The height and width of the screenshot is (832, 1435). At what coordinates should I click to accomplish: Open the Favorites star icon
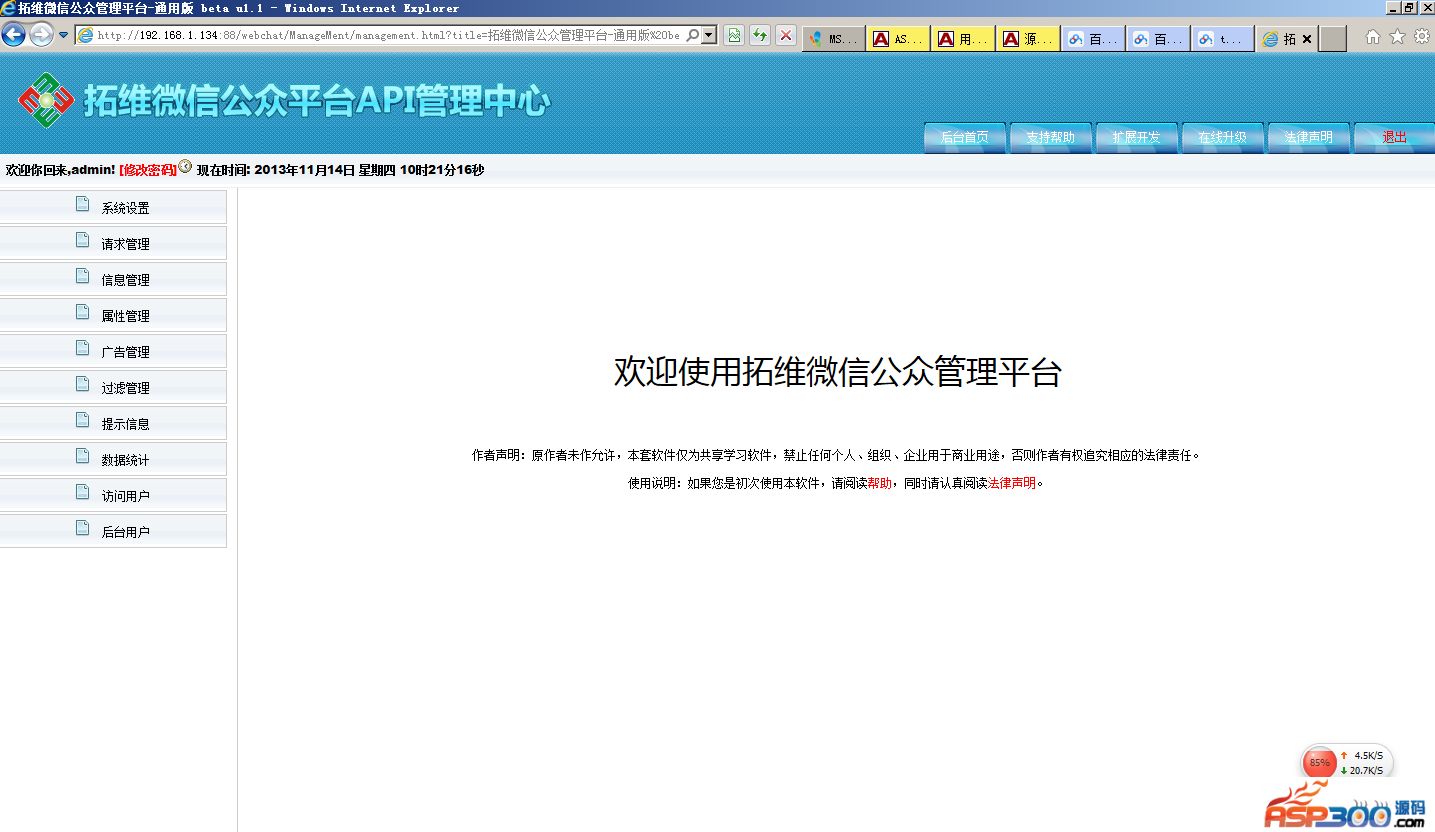click(x=1397, y=37)
